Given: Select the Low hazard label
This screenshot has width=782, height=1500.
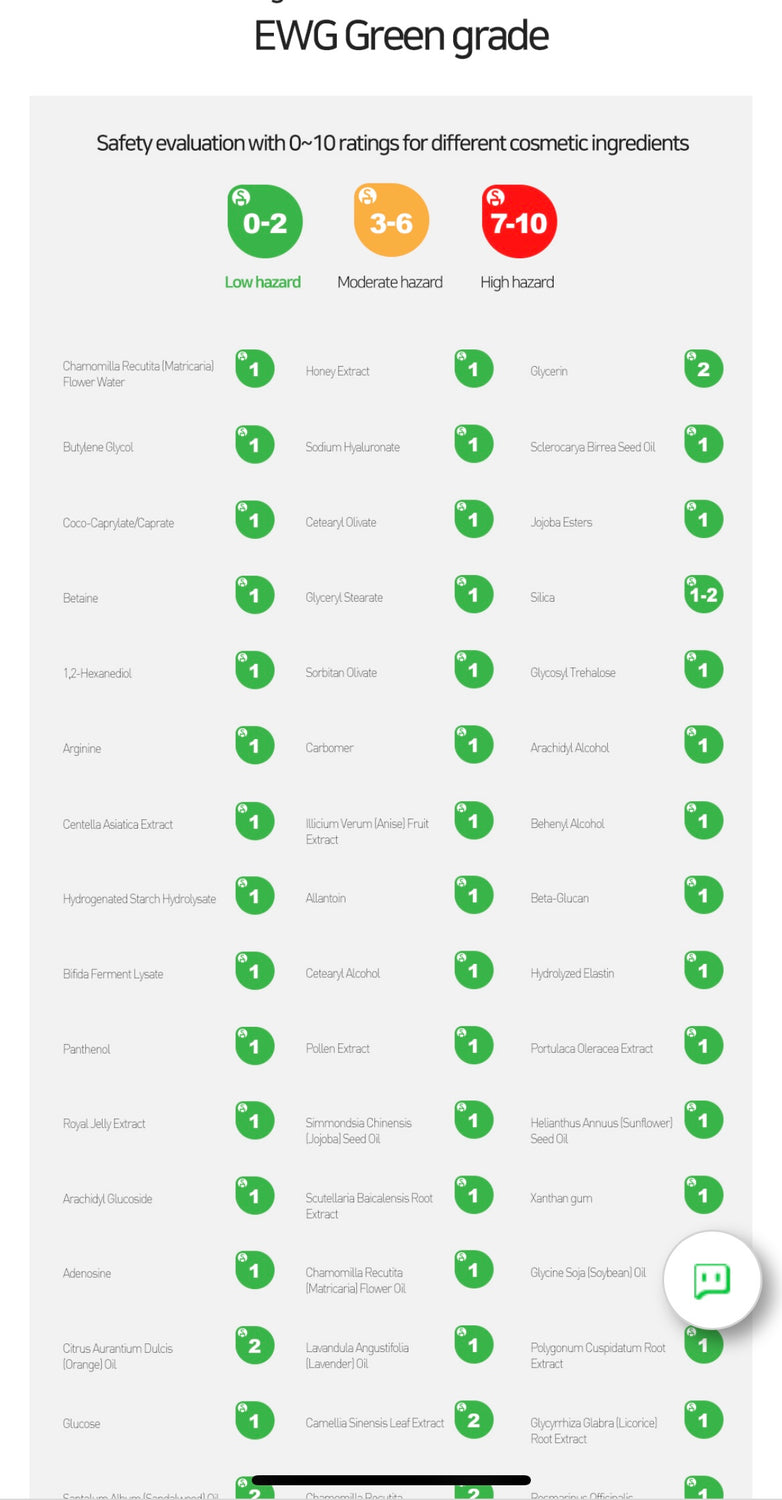Looking at the screenshot, I should (262, 282).
